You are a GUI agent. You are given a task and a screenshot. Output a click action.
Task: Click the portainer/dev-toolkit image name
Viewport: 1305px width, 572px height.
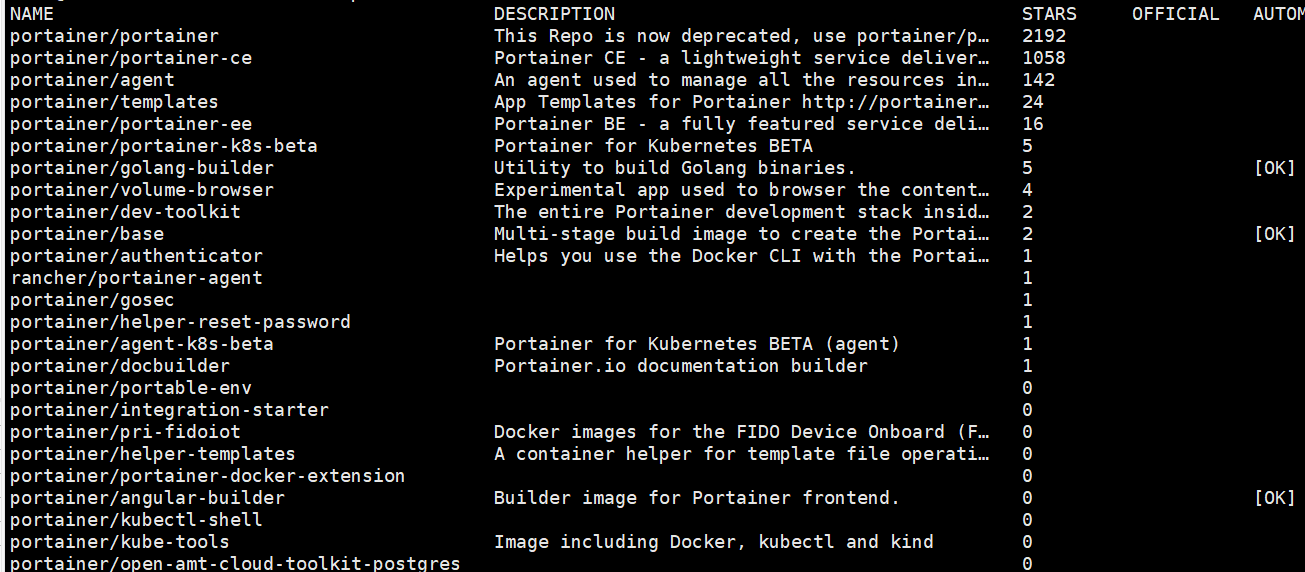click(x=125, y=212)
